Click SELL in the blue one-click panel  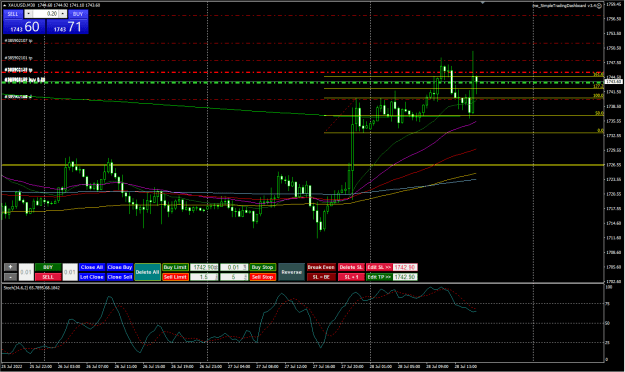[x=13, y=14]
